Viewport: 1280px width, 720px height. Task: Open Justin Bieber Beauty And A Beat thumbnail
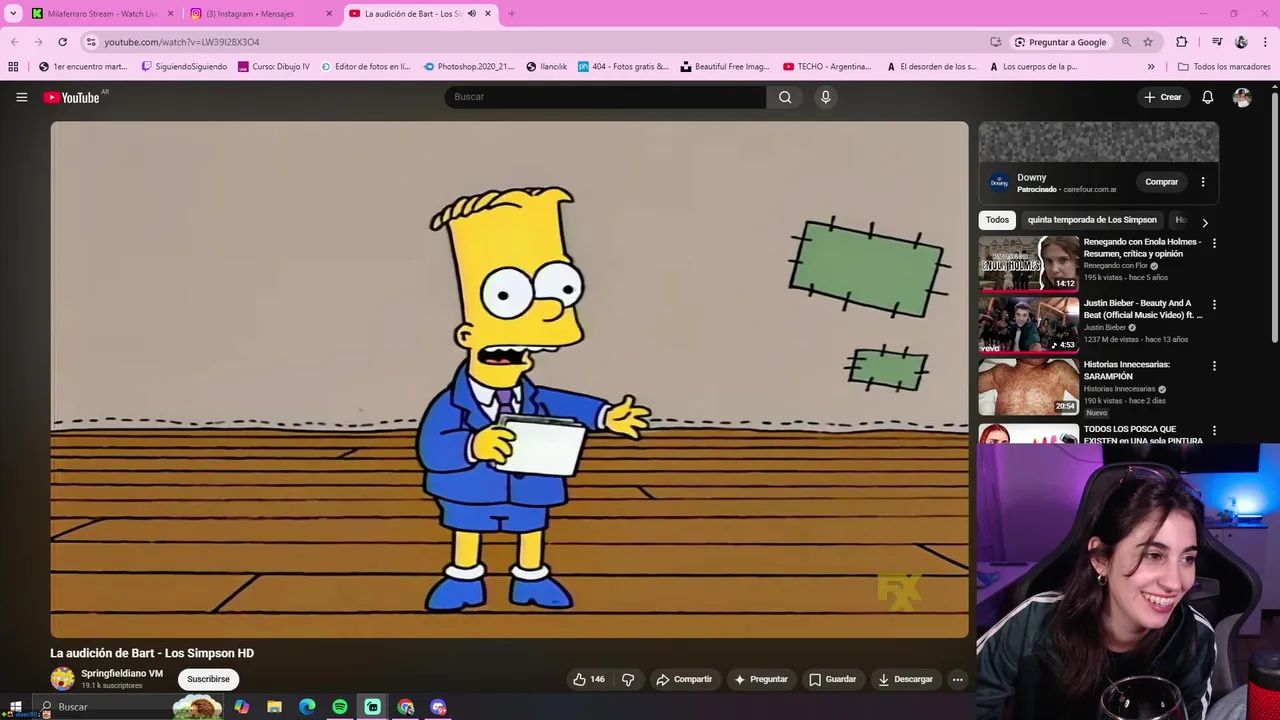[x=1028, y=325]
